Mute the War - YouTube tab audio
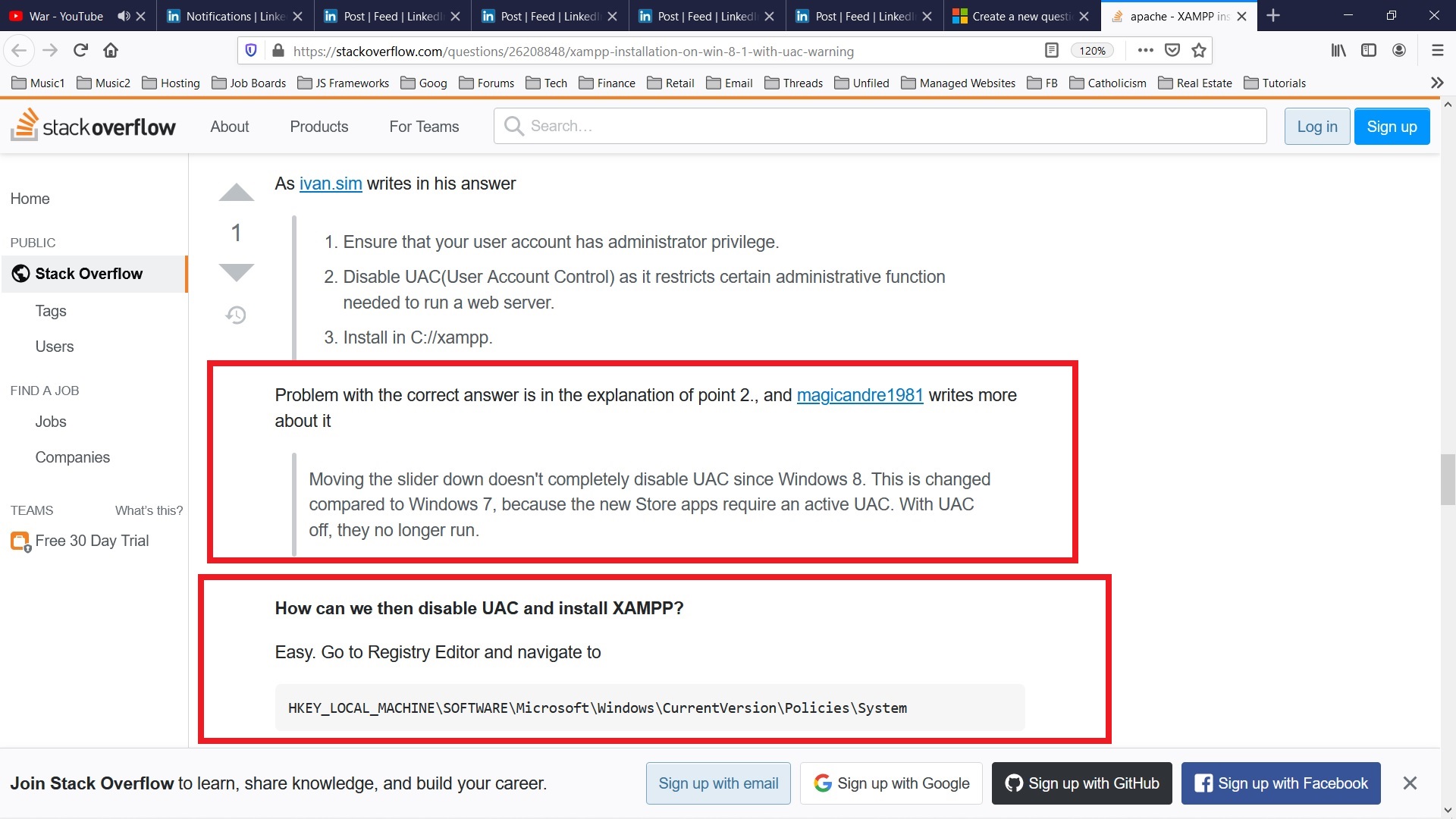1456x819 pixels. [x=123, y=16]
